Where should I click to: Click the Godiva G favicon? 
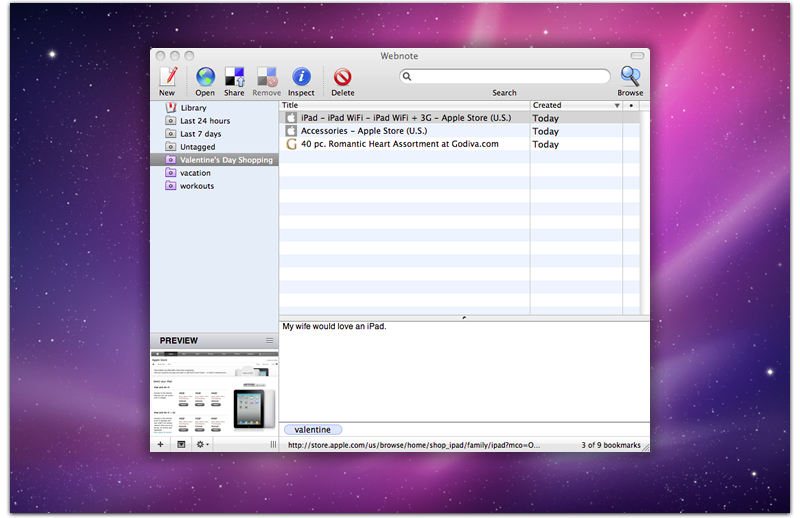[x=291, y=144]
